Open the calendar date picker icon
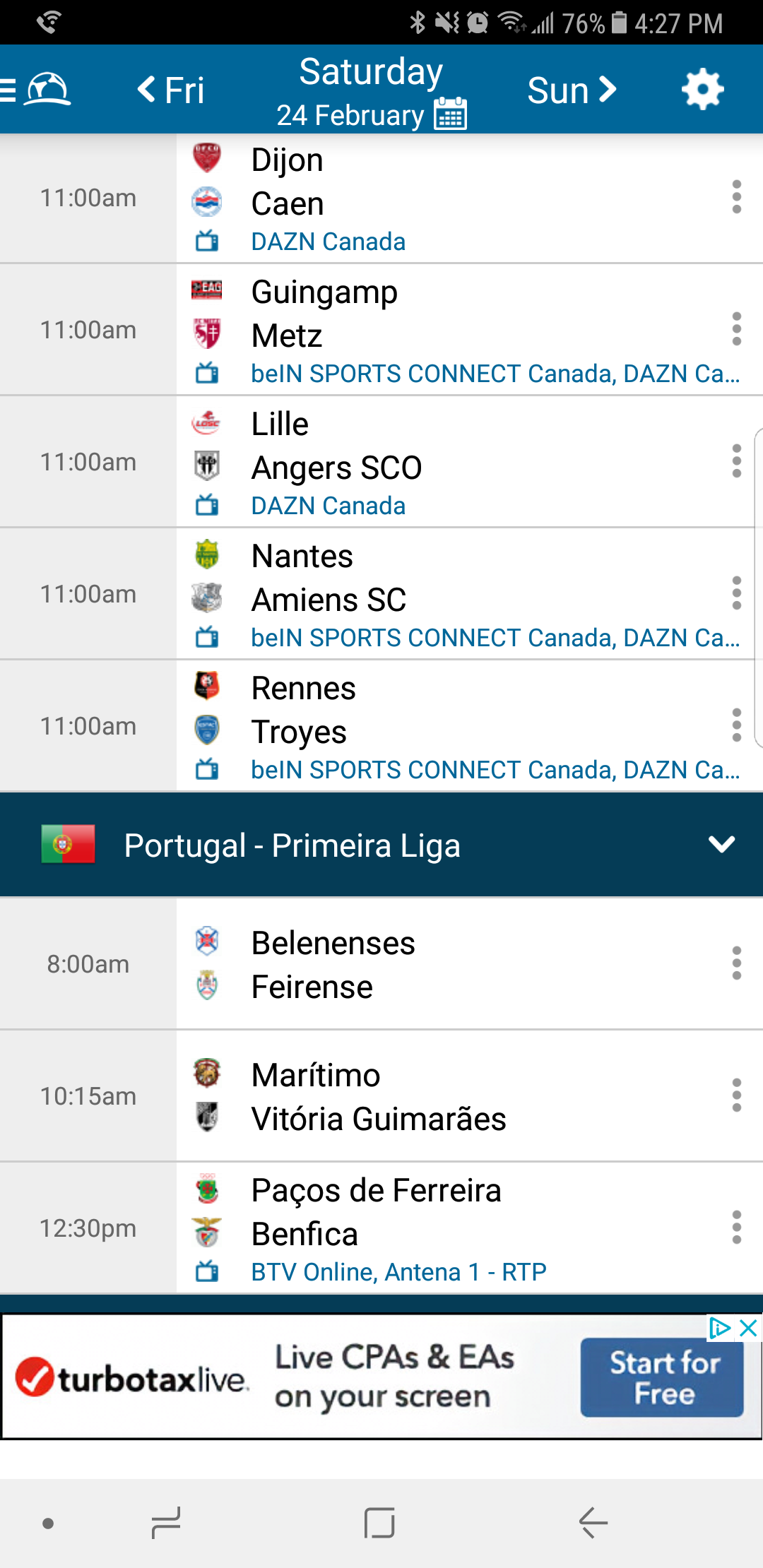The height and width of the screenshot is (1568, 763). (451, 114)
